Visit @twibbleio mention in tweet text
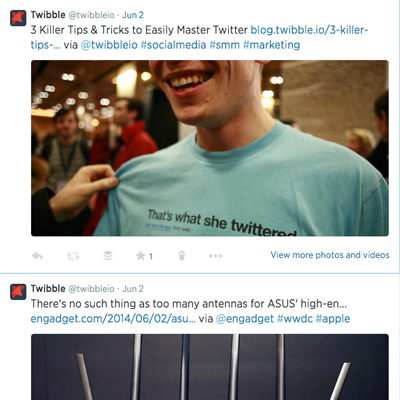This screenshot has height=400, width=400. (109, 45)
